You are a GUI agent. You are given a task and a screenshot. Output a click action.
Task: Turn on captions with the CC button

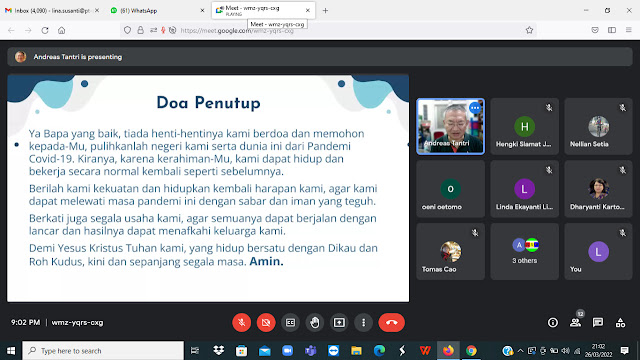(290, 322)
